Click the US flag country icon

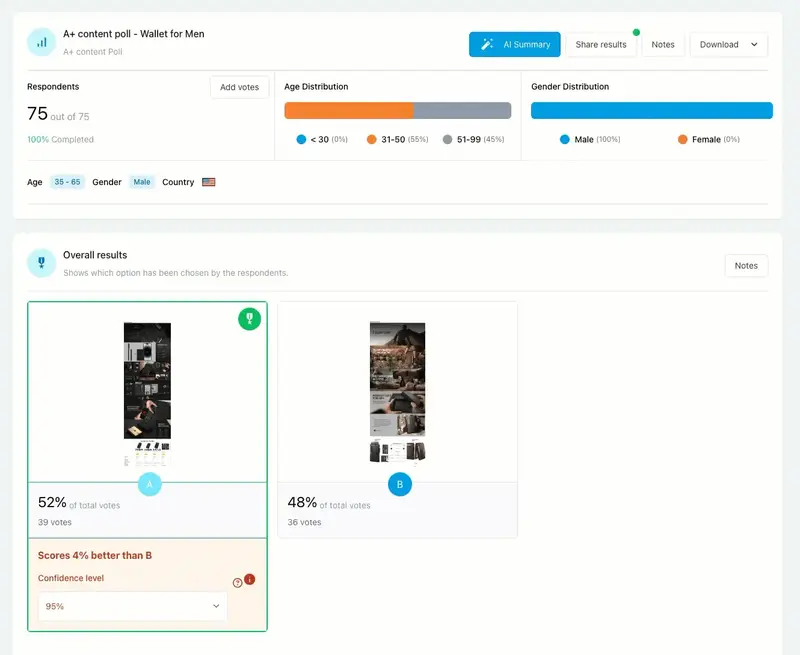pos(209,182)
